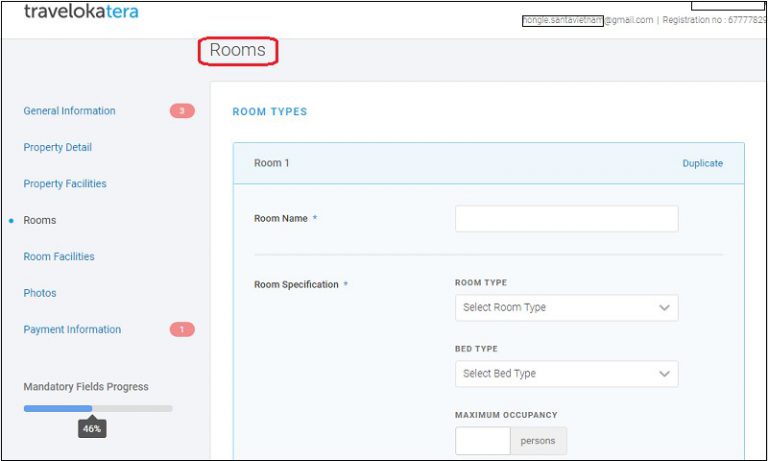Select the Rooms sidebar item
The image size is (768, 461).
(x=40, y=220)
